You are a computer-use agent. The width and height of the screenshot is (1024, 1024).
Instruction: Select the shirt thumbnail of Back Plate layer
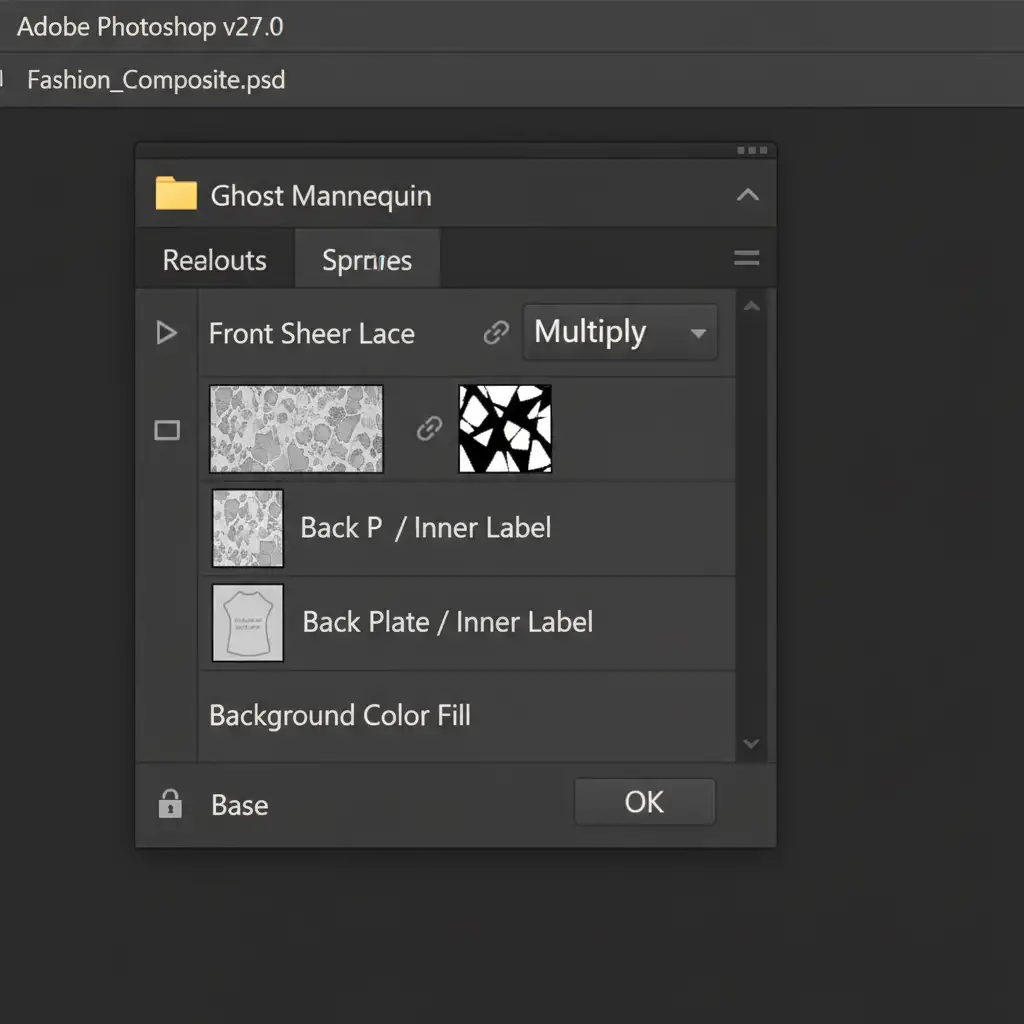click(x=248, y=623)
